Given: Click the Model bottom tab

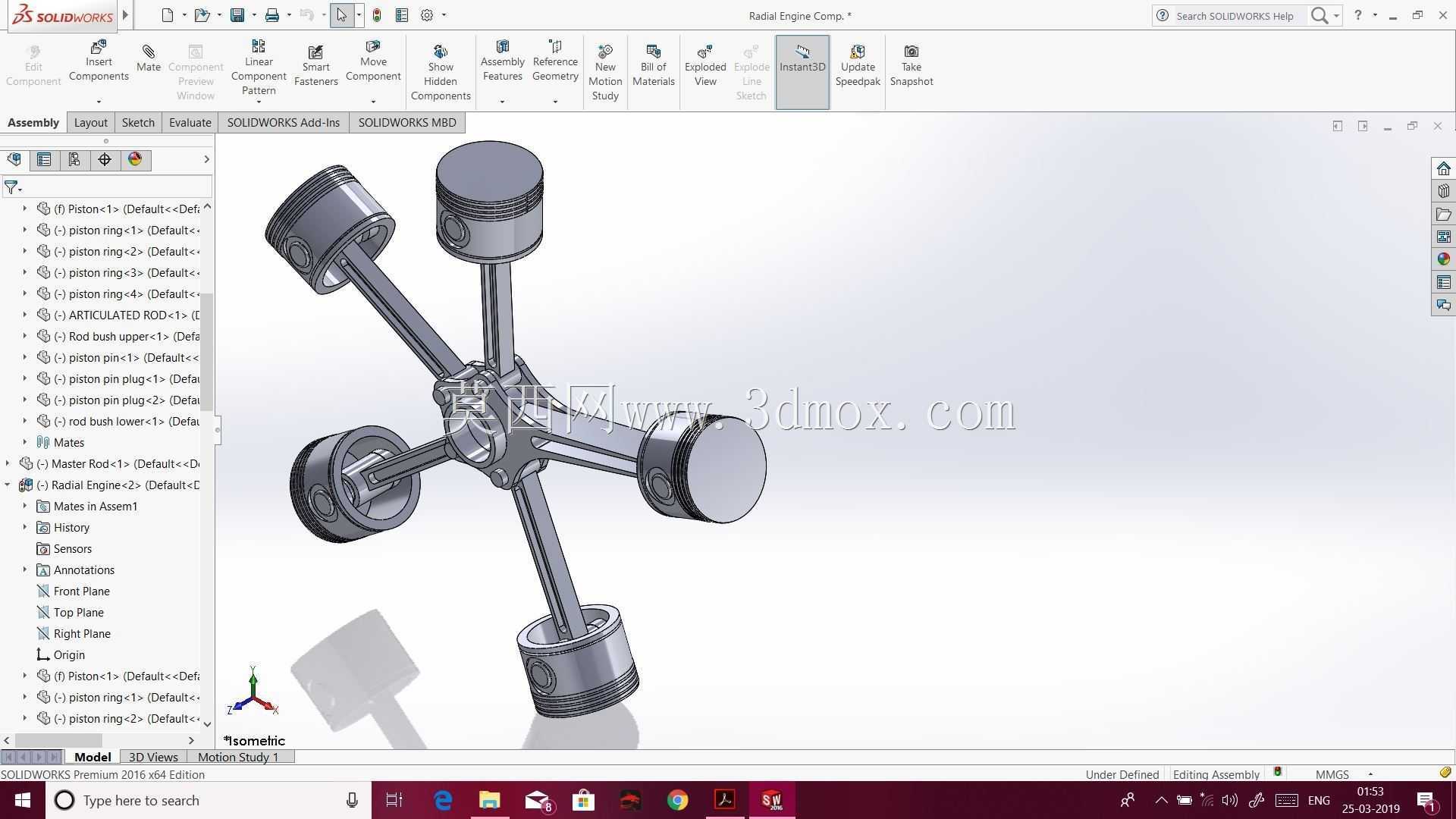Looking at the screenshot, I should tap(93, 757).
